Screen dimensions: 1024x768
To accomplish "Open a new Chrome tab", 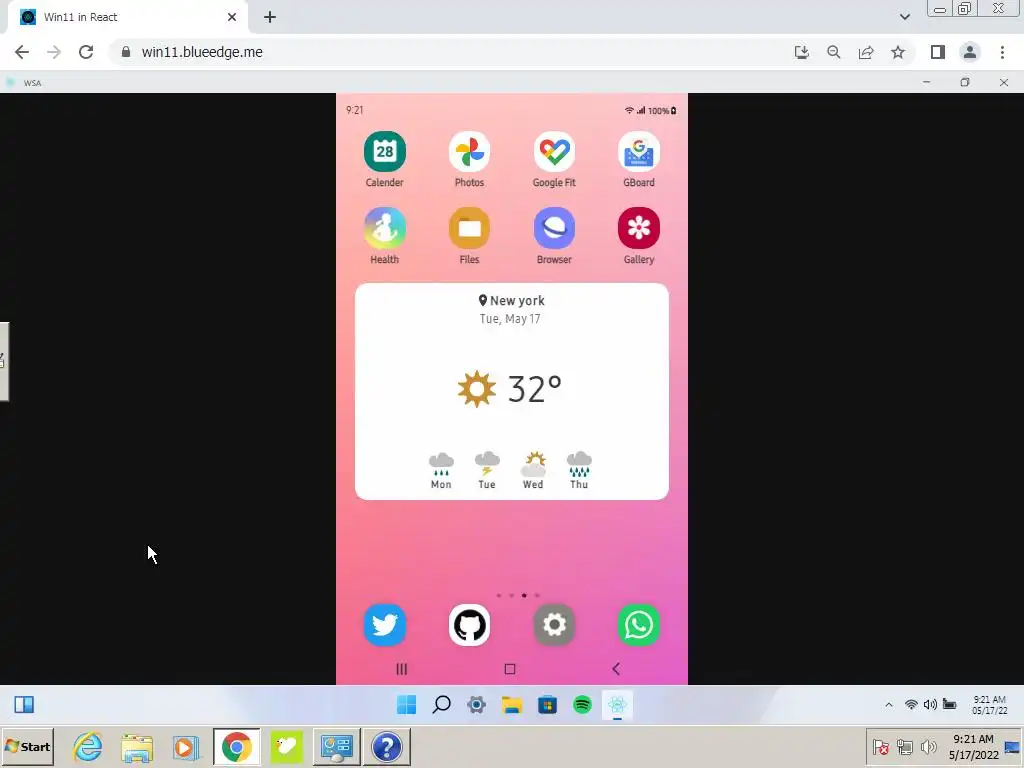I will click(270, 18).
